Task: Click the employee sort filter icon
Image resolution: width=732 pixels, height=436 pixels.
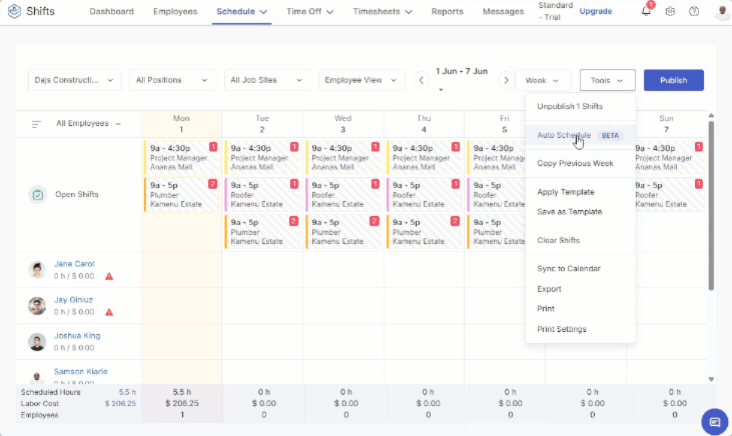Action: pos(36,124)
